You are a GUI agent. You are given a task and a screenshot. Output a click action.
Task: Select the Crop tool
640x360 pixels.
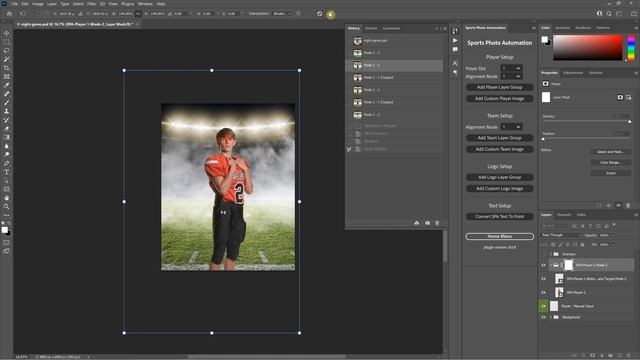pyautogui.click(x=7, y=68)
